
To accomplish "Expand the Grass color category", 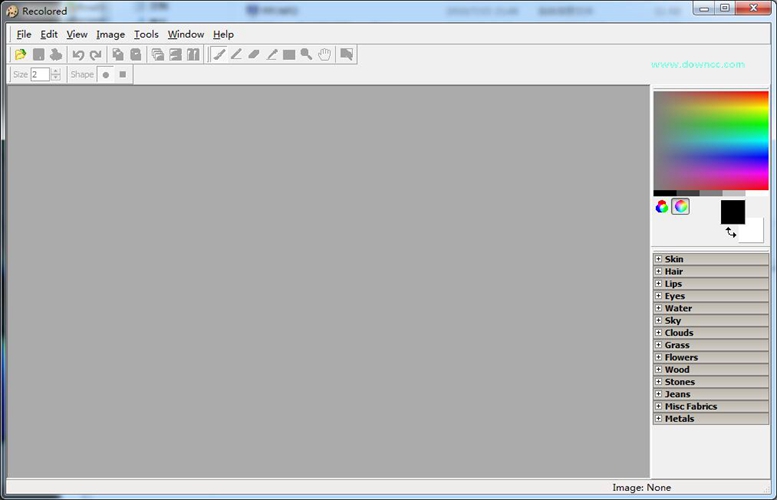I will [658, 345].
